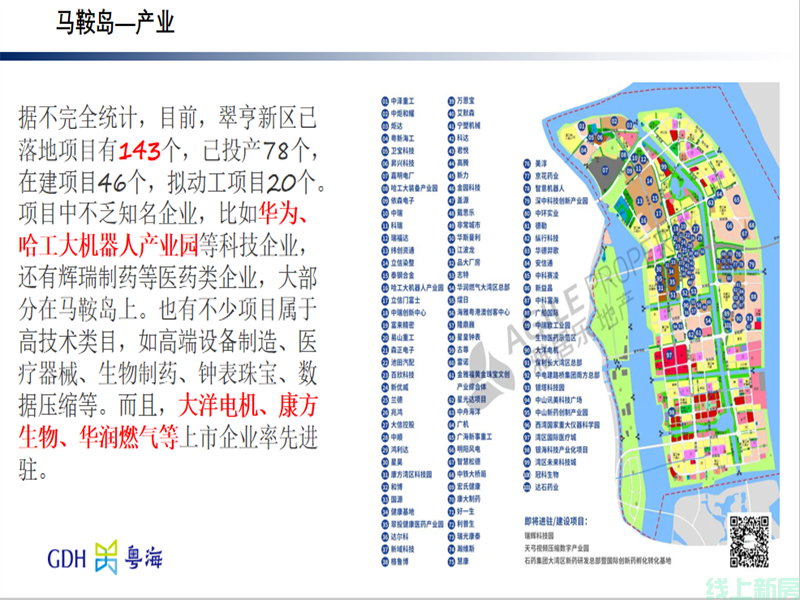800x600 pixels.
Task: Click the GDH logo at bottom left
Action: 69,556
